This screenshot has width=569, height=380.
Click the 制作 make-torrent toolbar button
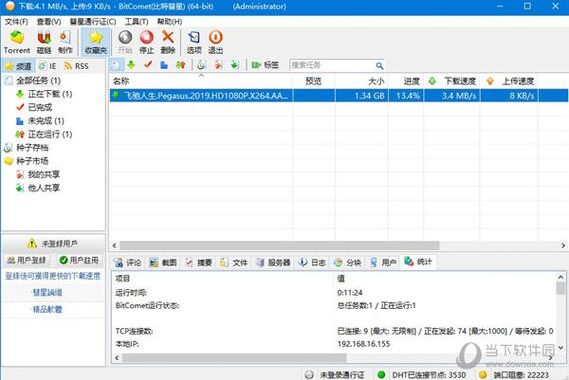65,42
